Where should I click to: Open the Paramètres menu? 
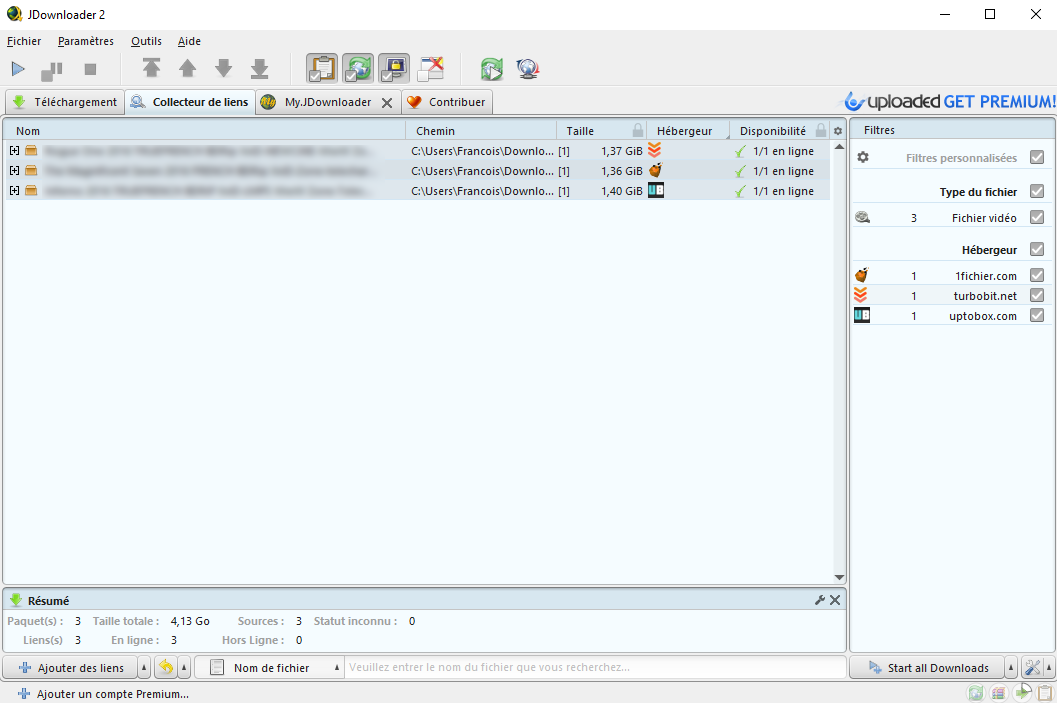[86, 41]
